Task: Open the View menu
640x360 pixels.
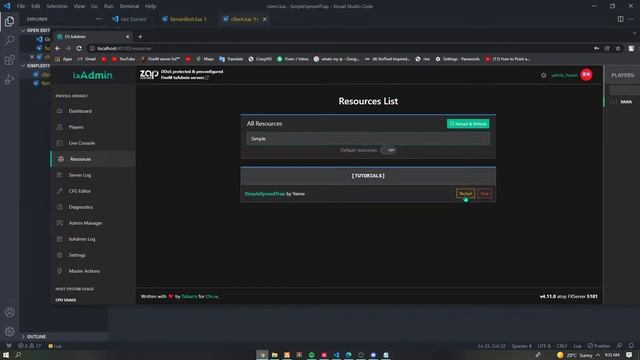Action: point(79,6)
